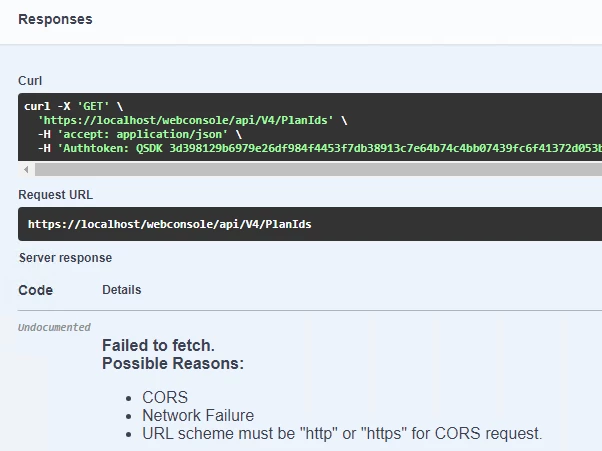Click the Responses section heading
602x451 pixels.
55,19
